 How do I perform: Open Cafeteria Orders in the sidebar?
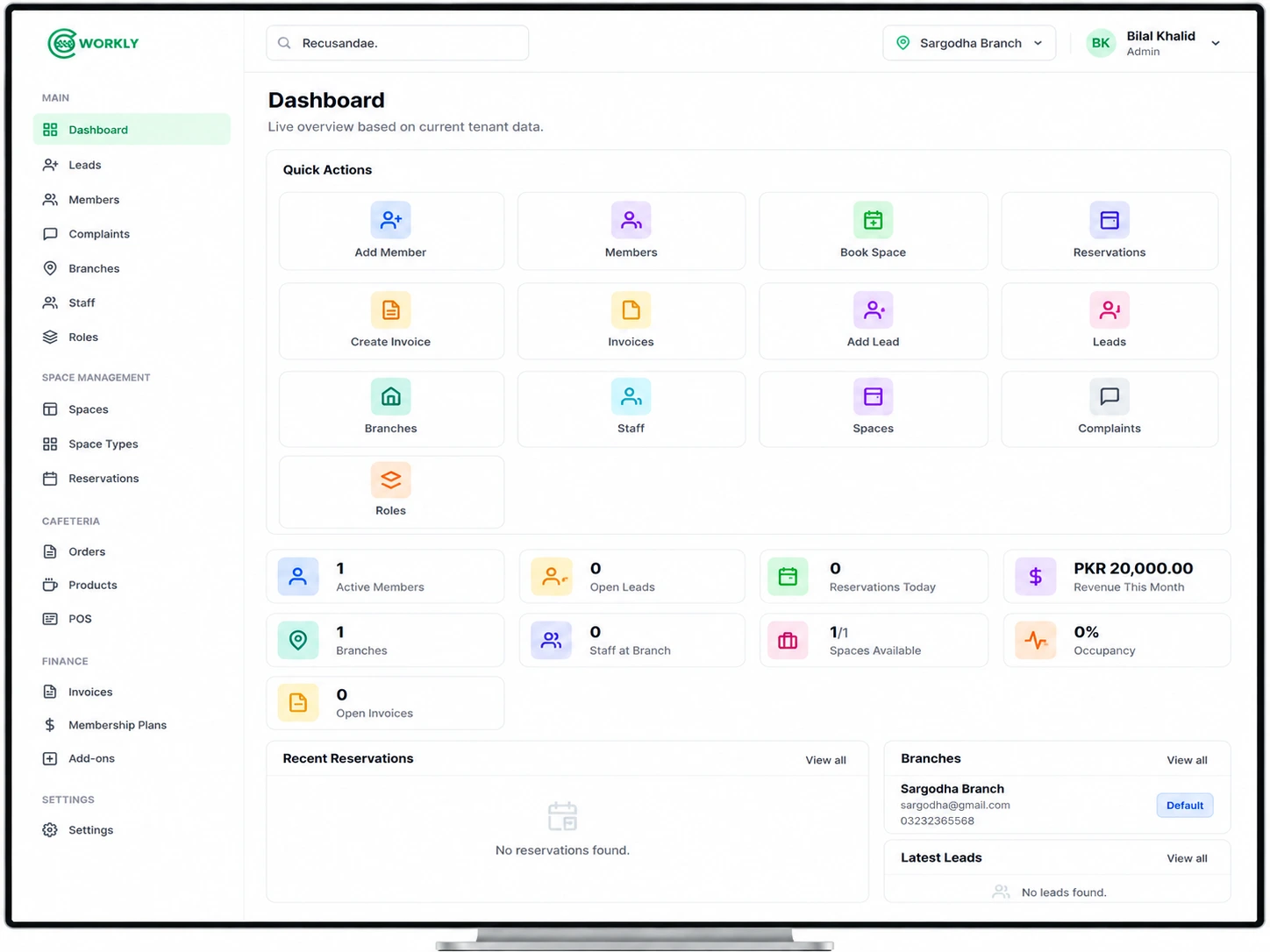(x=132, y=551)
